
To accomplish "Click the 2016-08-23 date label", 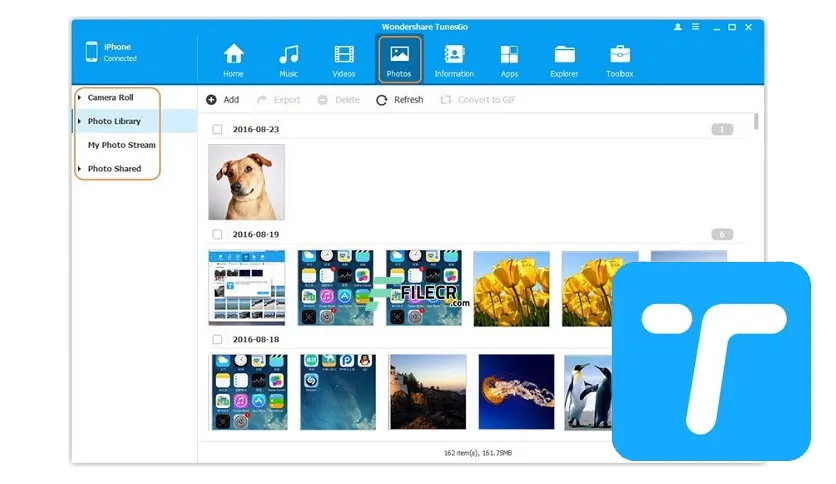I will [x=255, y=129].
